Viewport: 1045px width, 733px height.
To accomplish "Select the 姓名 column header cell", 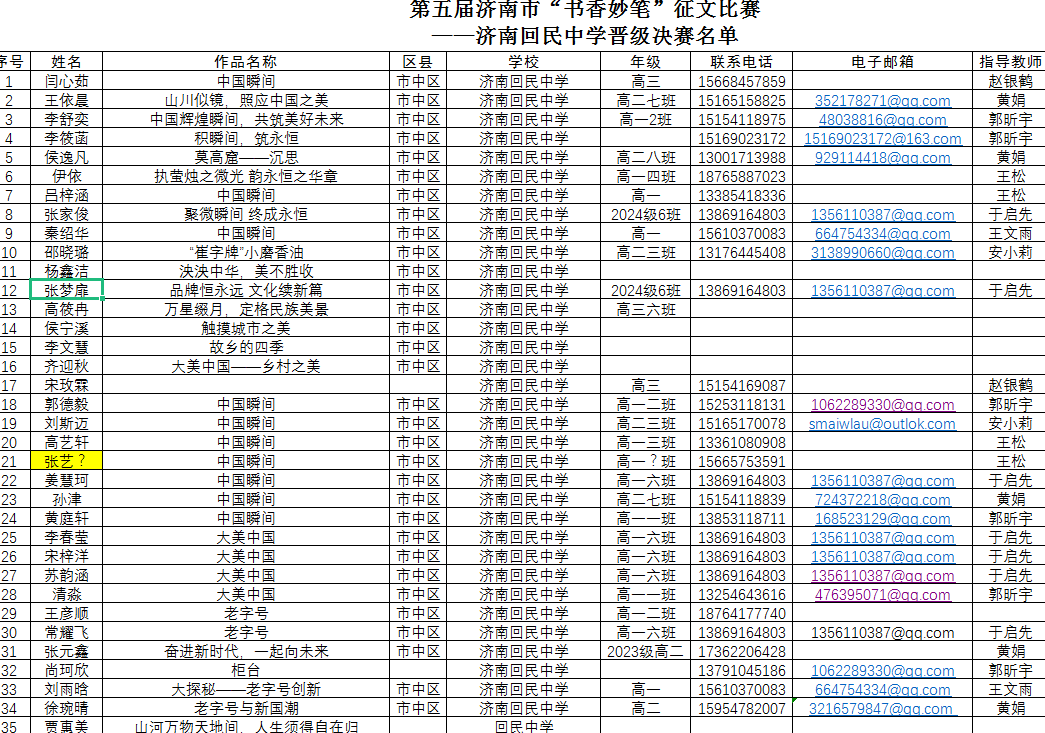I will [x=67, y=62].
